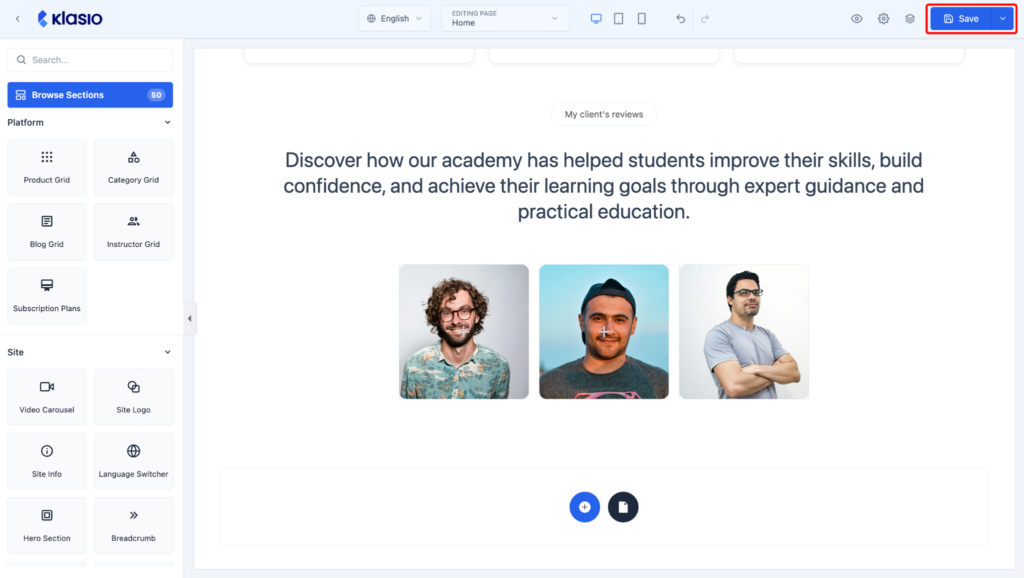This screenshot has height=578, width=1024.
Task: Click the Browse Sections button
Action: coord(90,95)
